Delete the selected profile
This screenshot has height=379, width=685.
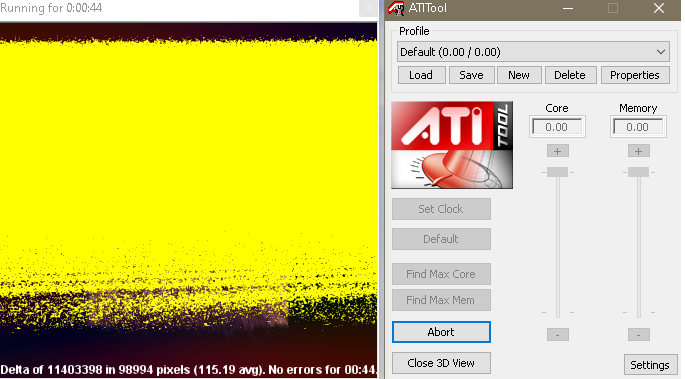[570, 75]
